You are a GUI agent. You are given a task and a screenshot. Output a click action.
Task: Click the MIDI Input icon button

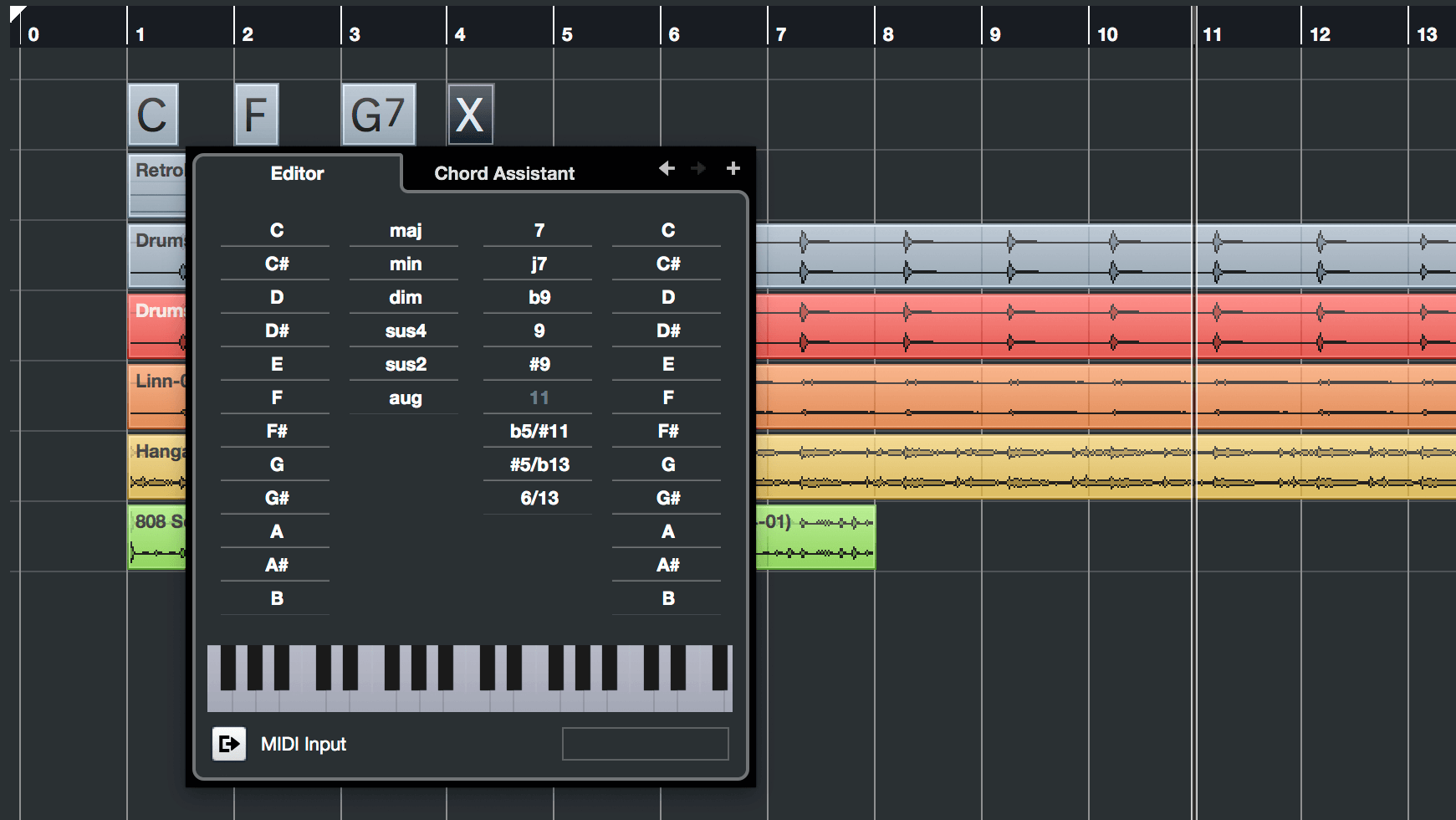click(x=229, y=743)
